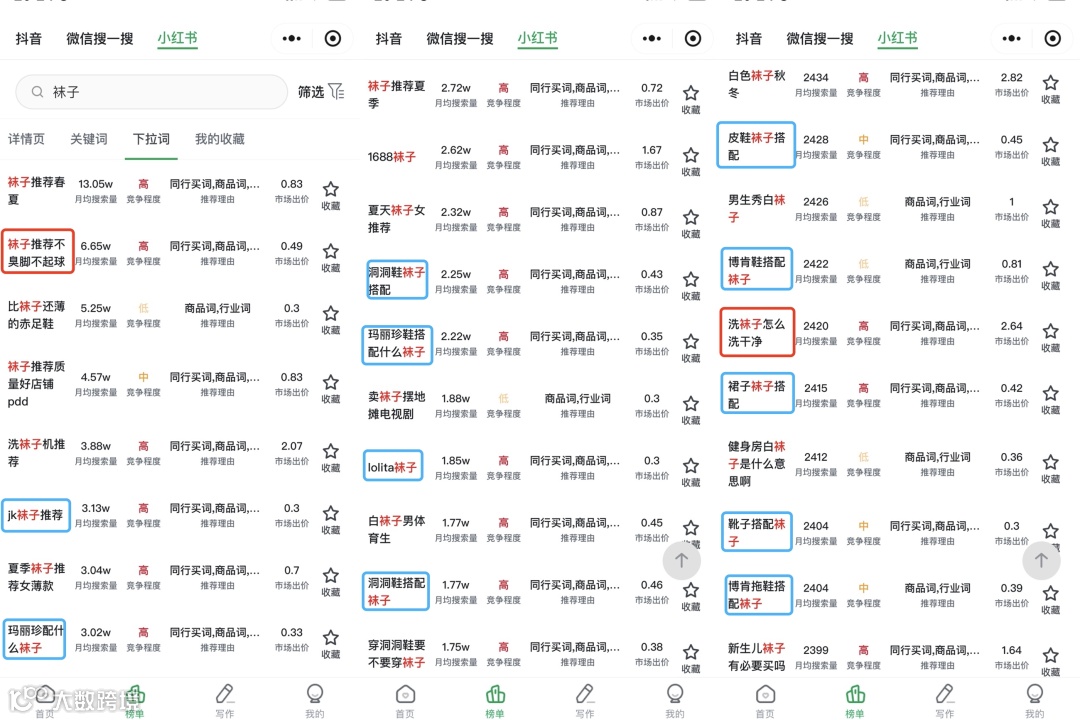Favorite the 袜子推荐春夏 keyword star

331,189
